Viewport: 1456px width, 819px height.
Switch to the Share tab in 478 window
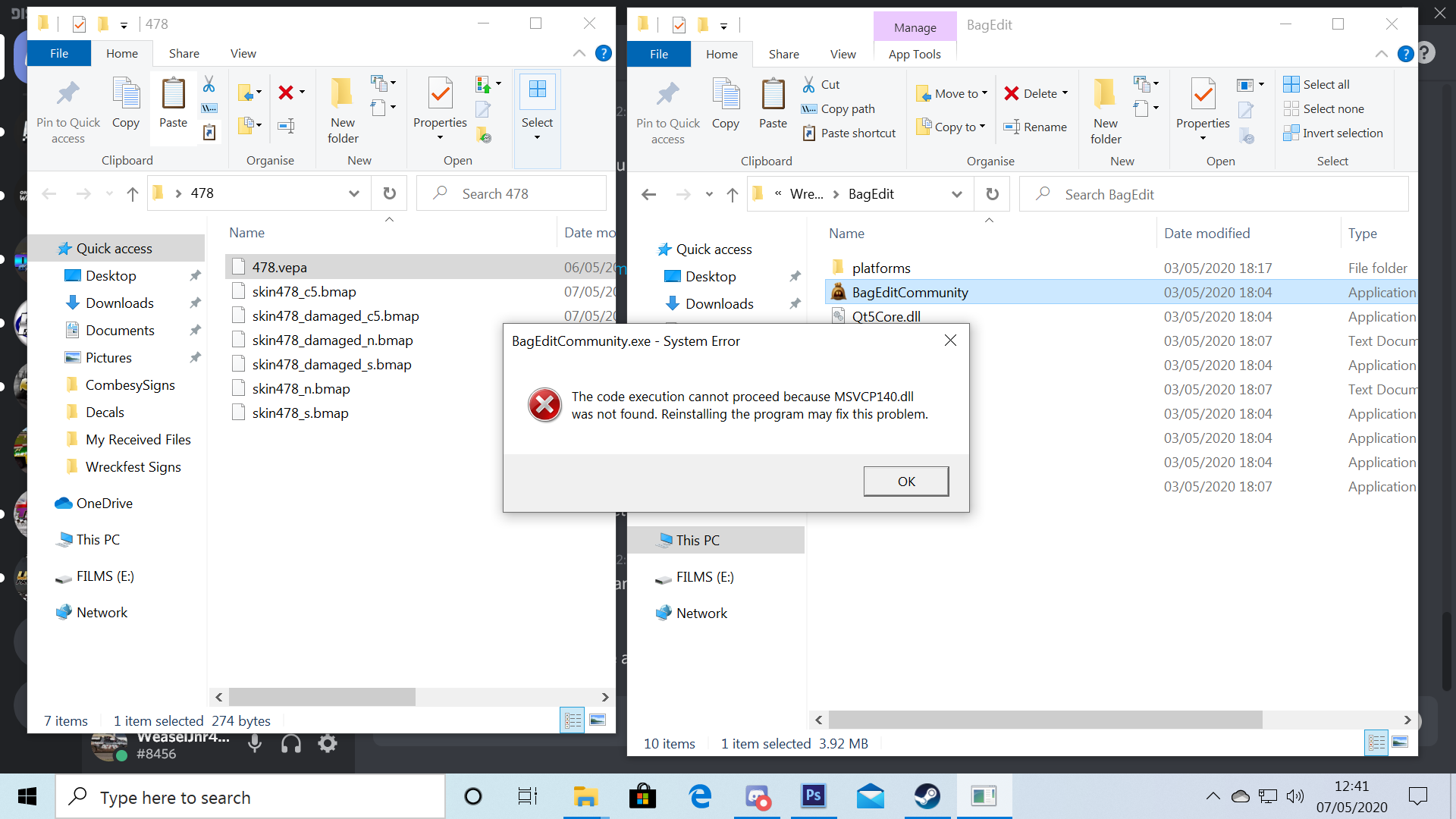[x=184, y=53]
